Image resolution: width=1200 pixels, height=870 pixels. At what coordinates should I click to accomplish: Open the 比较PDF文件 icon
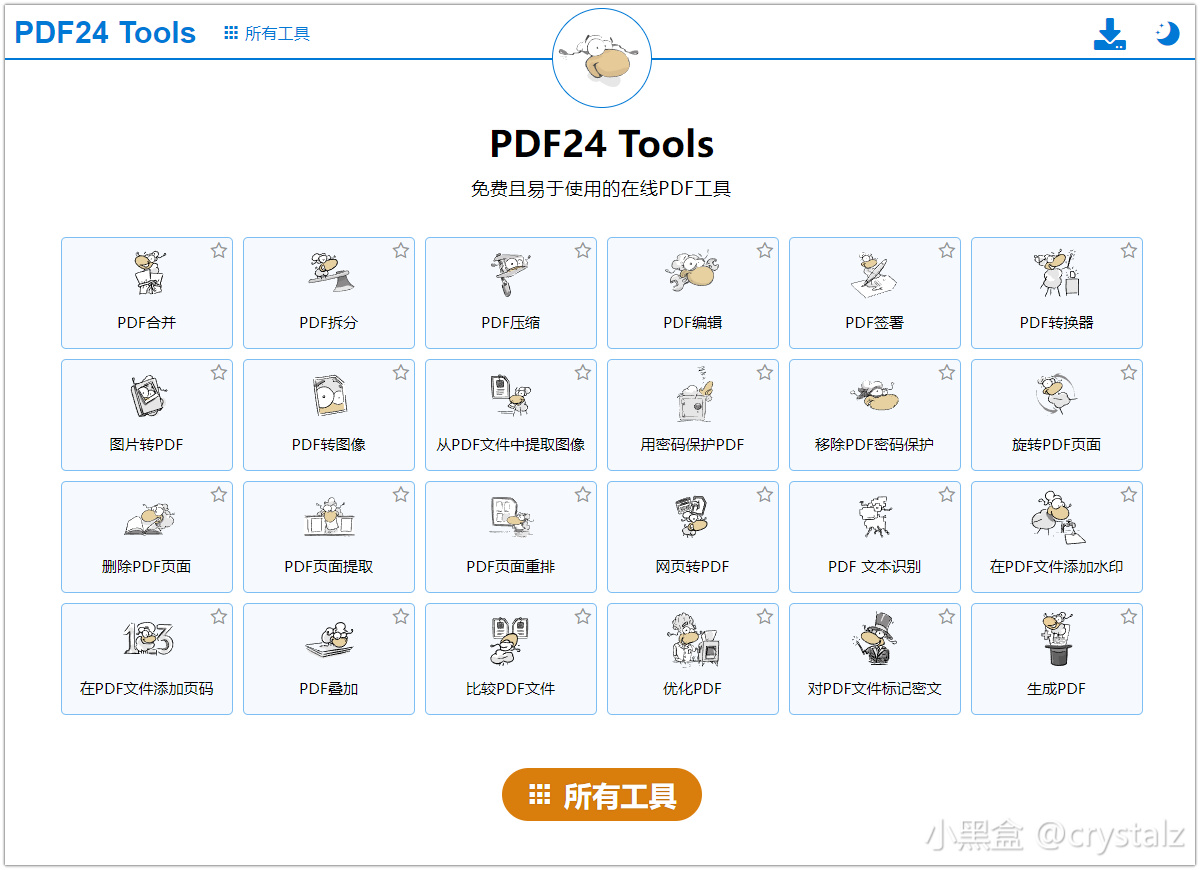(511, 640)
